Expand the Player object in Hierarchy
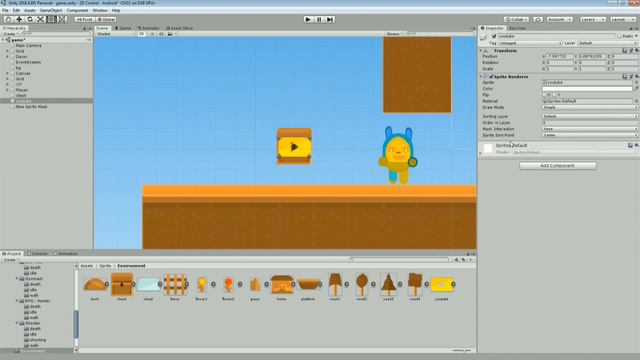 (x=7, y=90)
